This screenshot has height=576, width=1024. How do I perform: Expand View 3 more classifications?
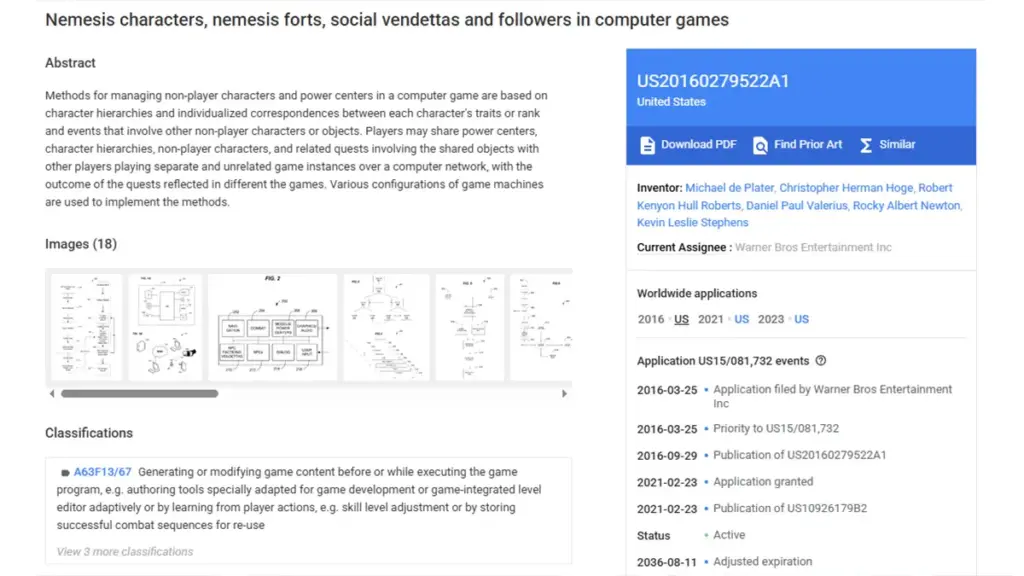(x=125, y=552)
